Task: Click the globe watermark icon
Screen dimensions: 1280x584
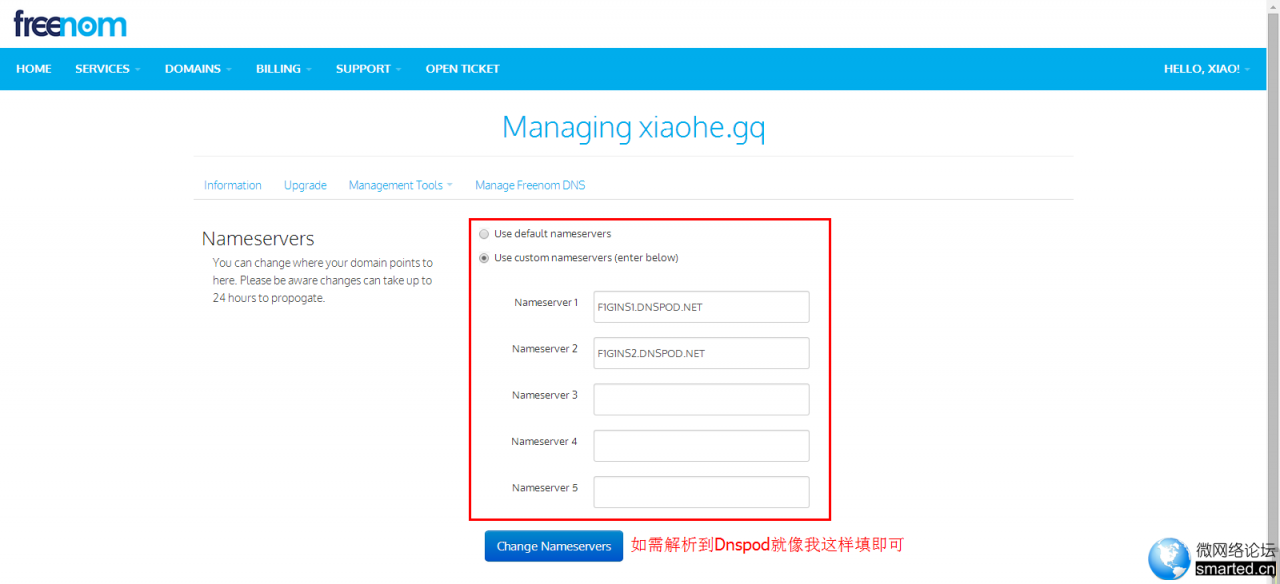Action: click(1169, 558)
